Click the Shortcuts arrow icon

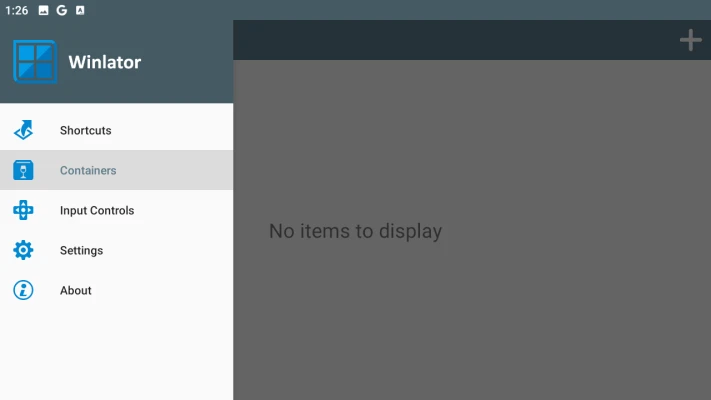pyautogui.click(x=23, y=130)
